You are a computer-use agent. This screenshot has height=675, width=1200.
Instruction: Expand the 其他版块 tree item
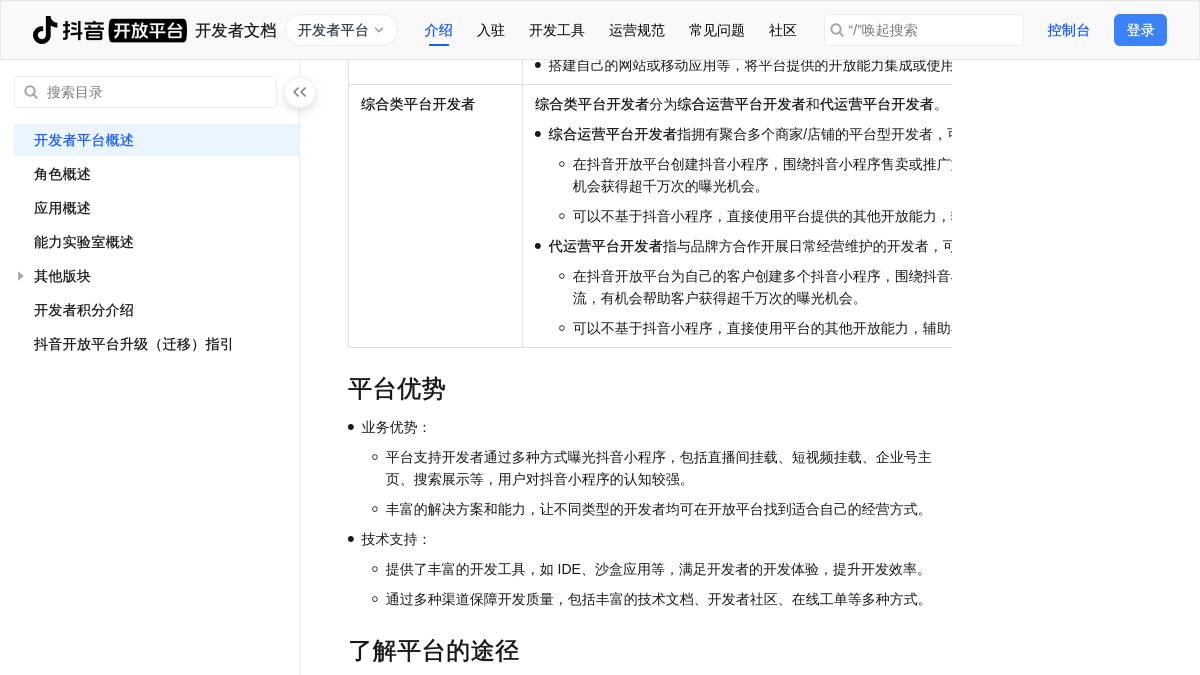point(21,276)
